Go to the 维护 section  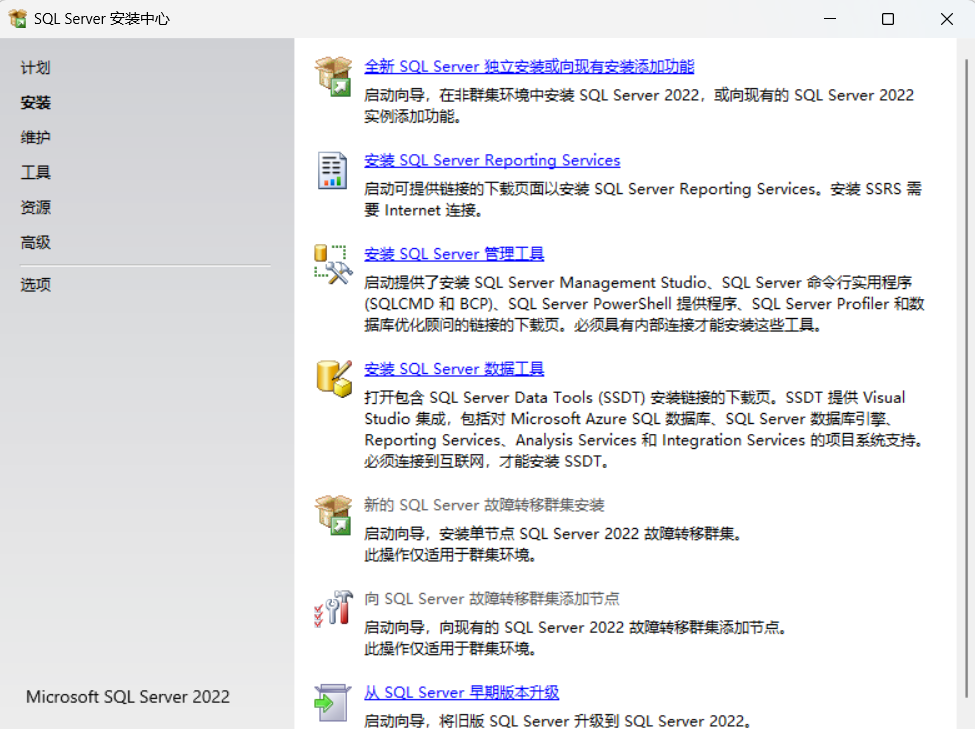coord(35,137)
